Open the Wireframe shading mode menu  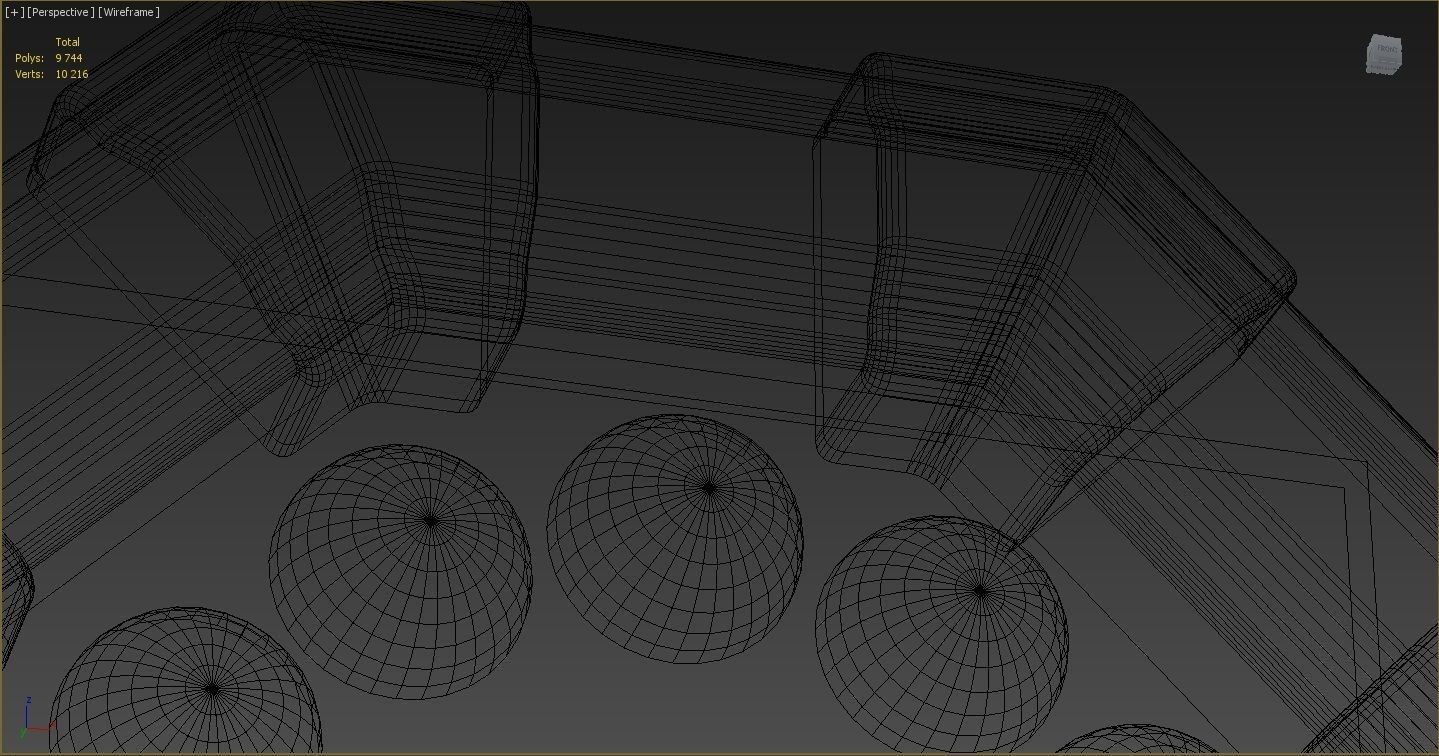129,12
